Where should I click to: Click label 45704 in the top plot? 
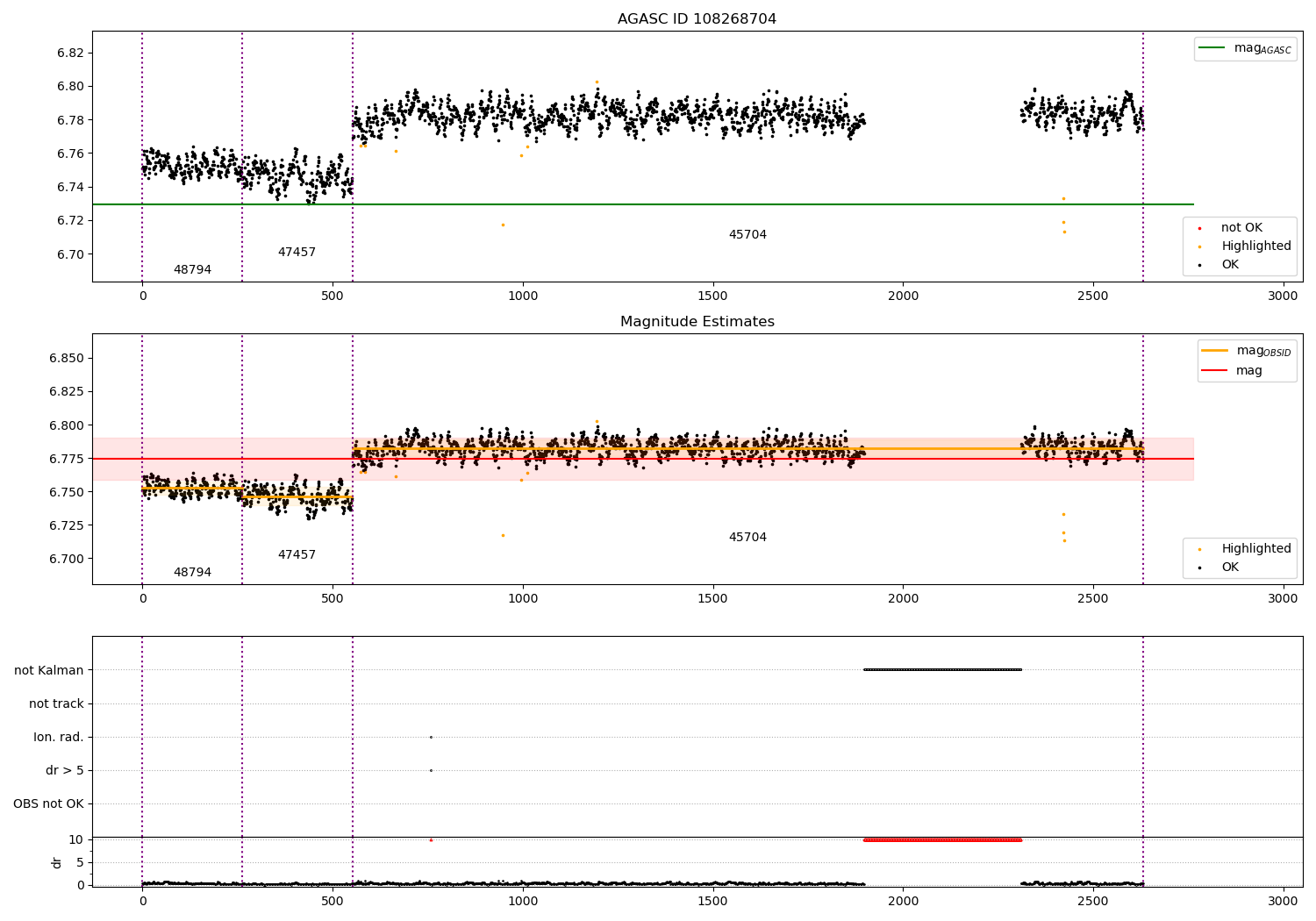[747, 234]
